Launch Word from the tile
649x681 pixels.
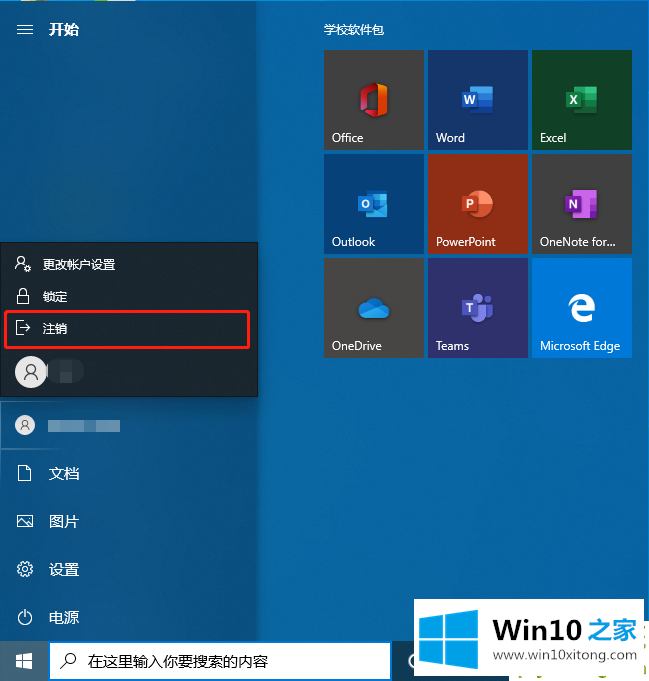[478, 100]
